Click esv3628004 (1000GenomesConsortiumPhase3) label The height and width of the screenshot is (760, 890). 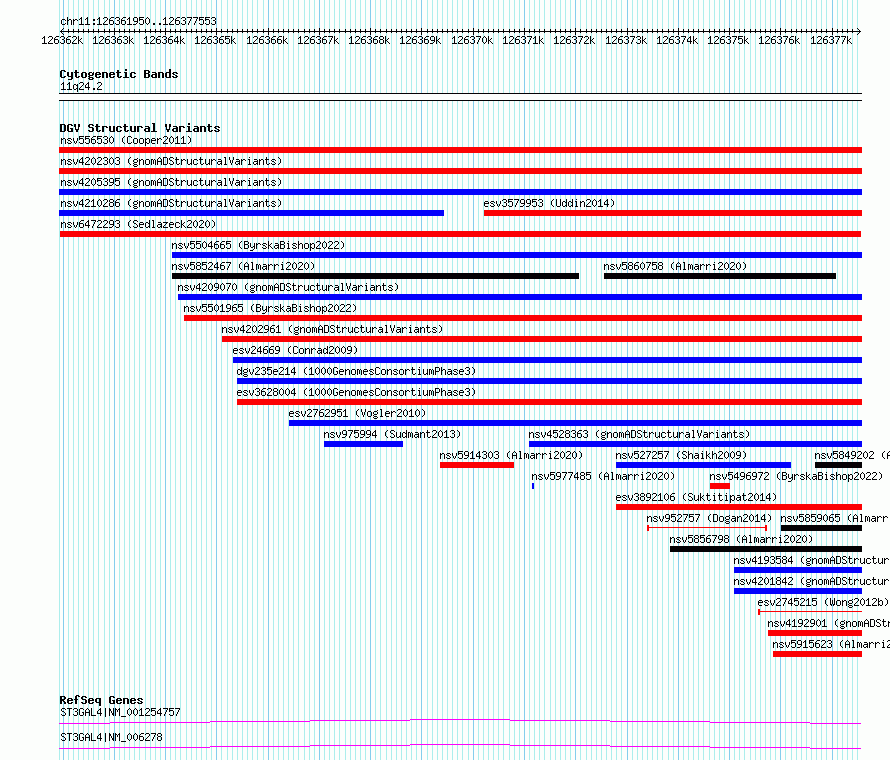point(356,392)
